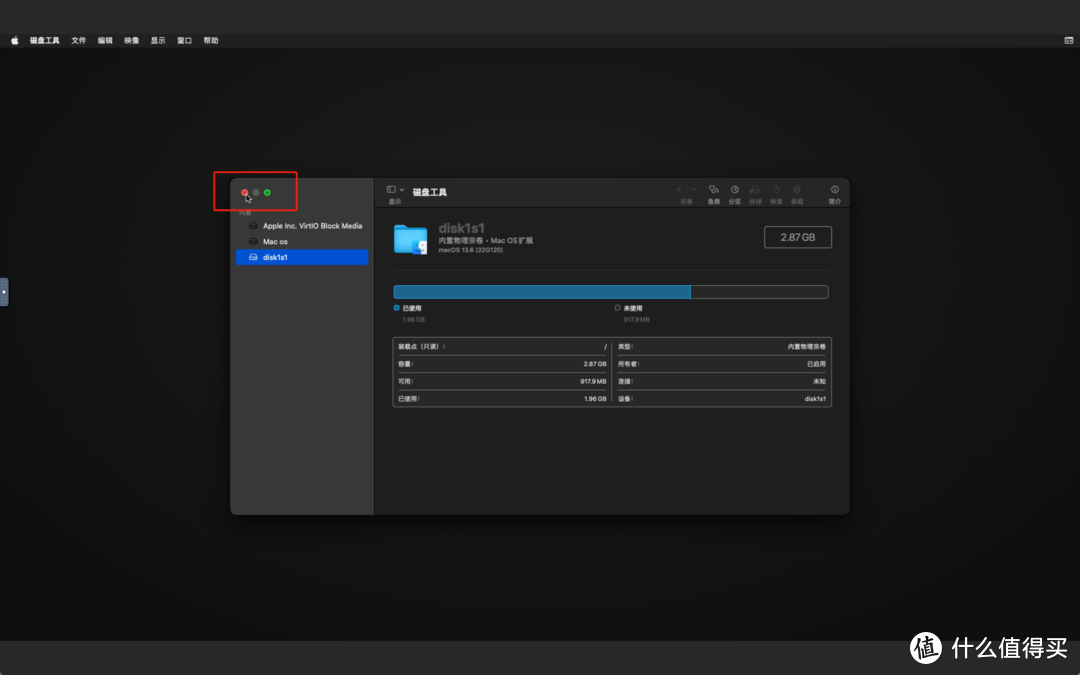Click the Erase (抹掉) toolbar icon

tap(755, 189)
